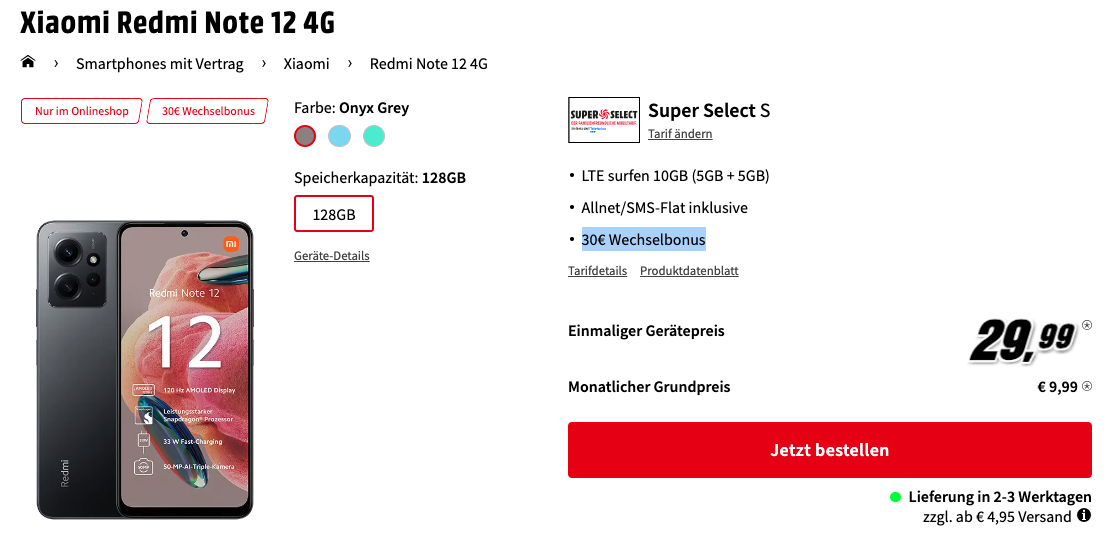This screenshot has width=1110, height=550.
Task: Open the Xiaomi breadcrumb link
Action: [x=307, y=64]
